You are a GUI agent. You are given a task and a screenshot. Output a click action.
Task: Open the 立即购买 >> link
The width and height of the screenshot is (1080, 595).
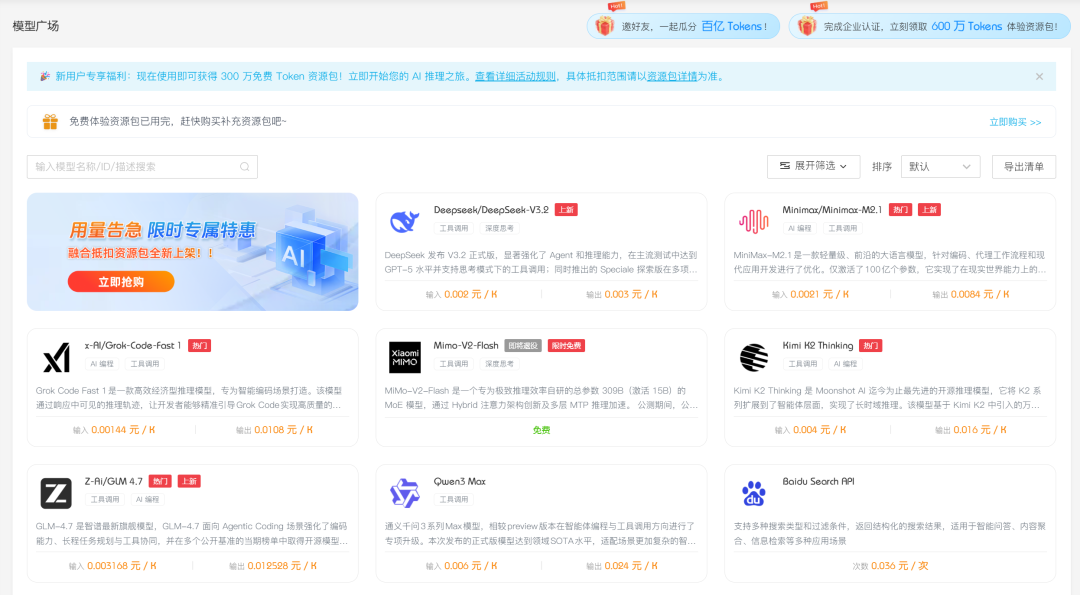click(1015, 122)
